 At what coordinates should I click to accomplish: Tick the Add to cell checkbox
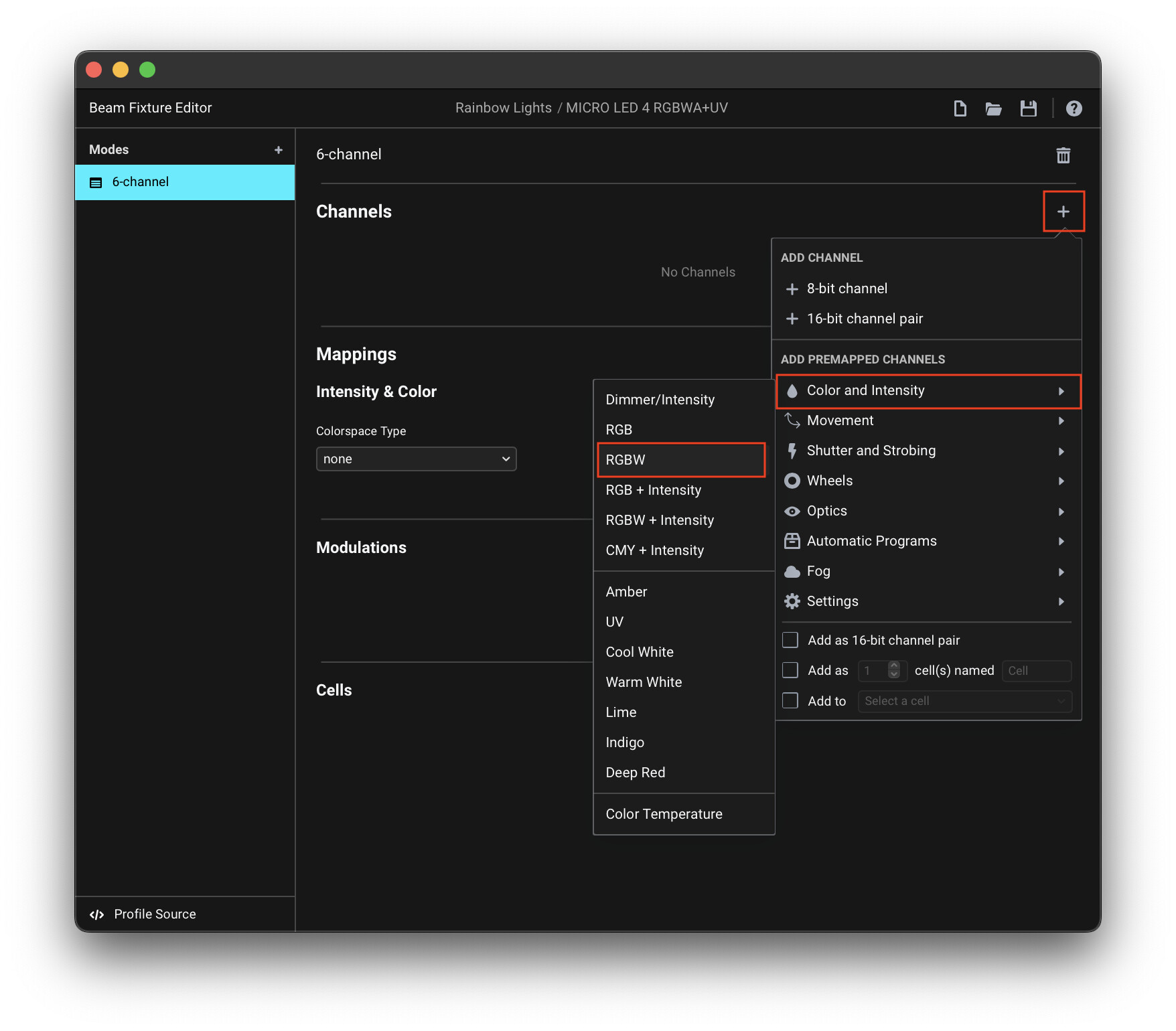tap(790, 701)
